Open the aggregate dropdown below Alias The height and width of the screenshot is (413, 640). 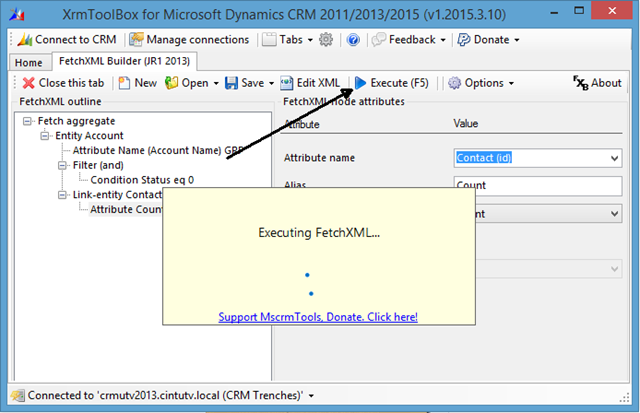(614, 214)
